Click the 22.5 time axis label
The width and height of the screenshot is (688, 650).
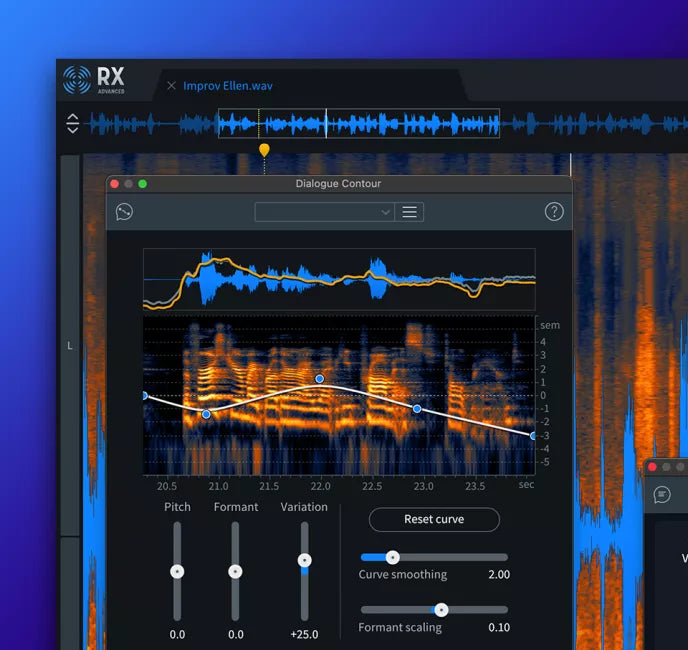point(372,486)
